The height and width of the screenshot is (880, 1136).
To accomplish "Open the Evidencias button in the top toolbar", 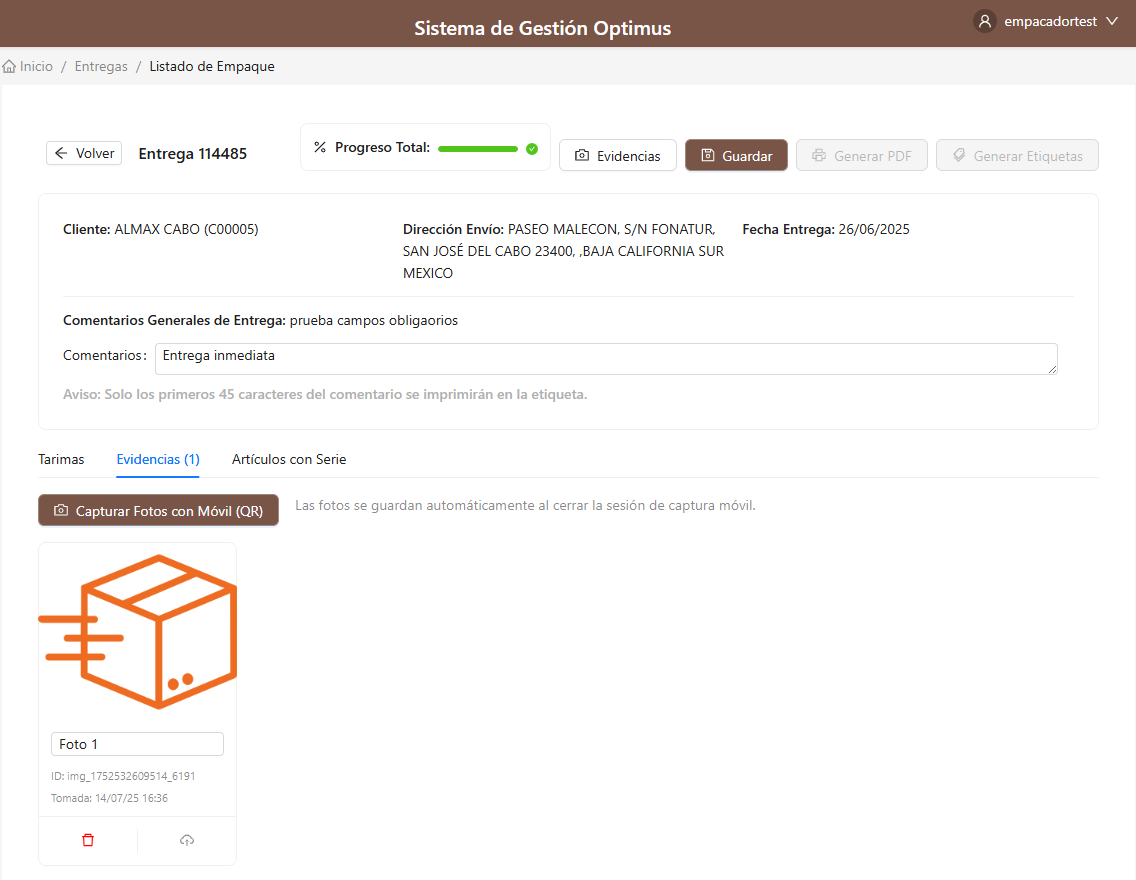I will [617, 155].
